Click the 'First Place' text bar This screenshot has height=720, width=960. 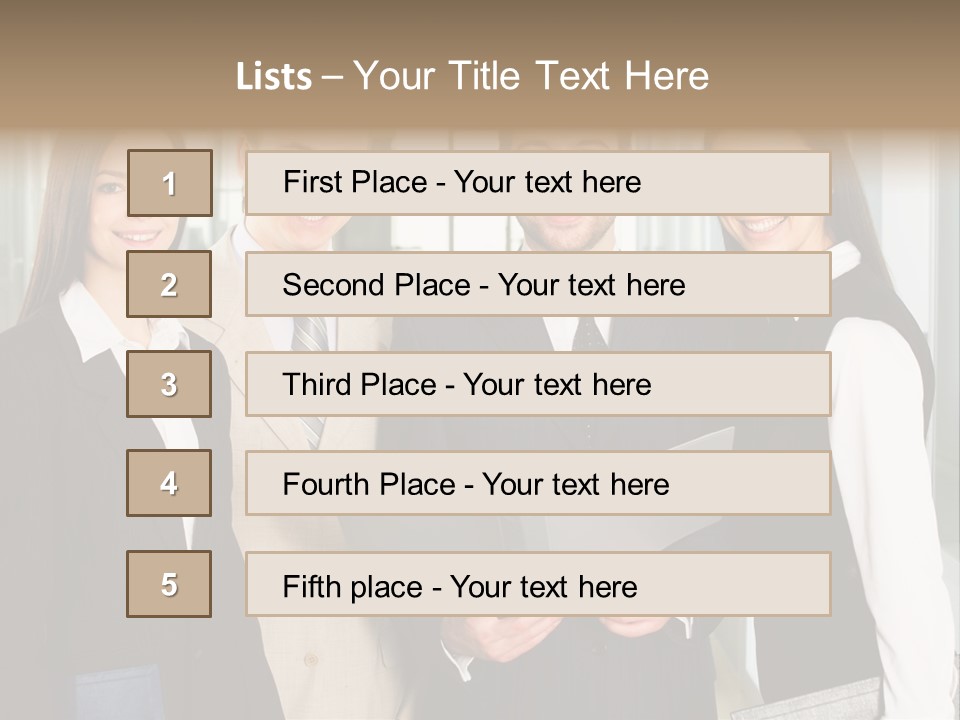click(x=538, y=183)
